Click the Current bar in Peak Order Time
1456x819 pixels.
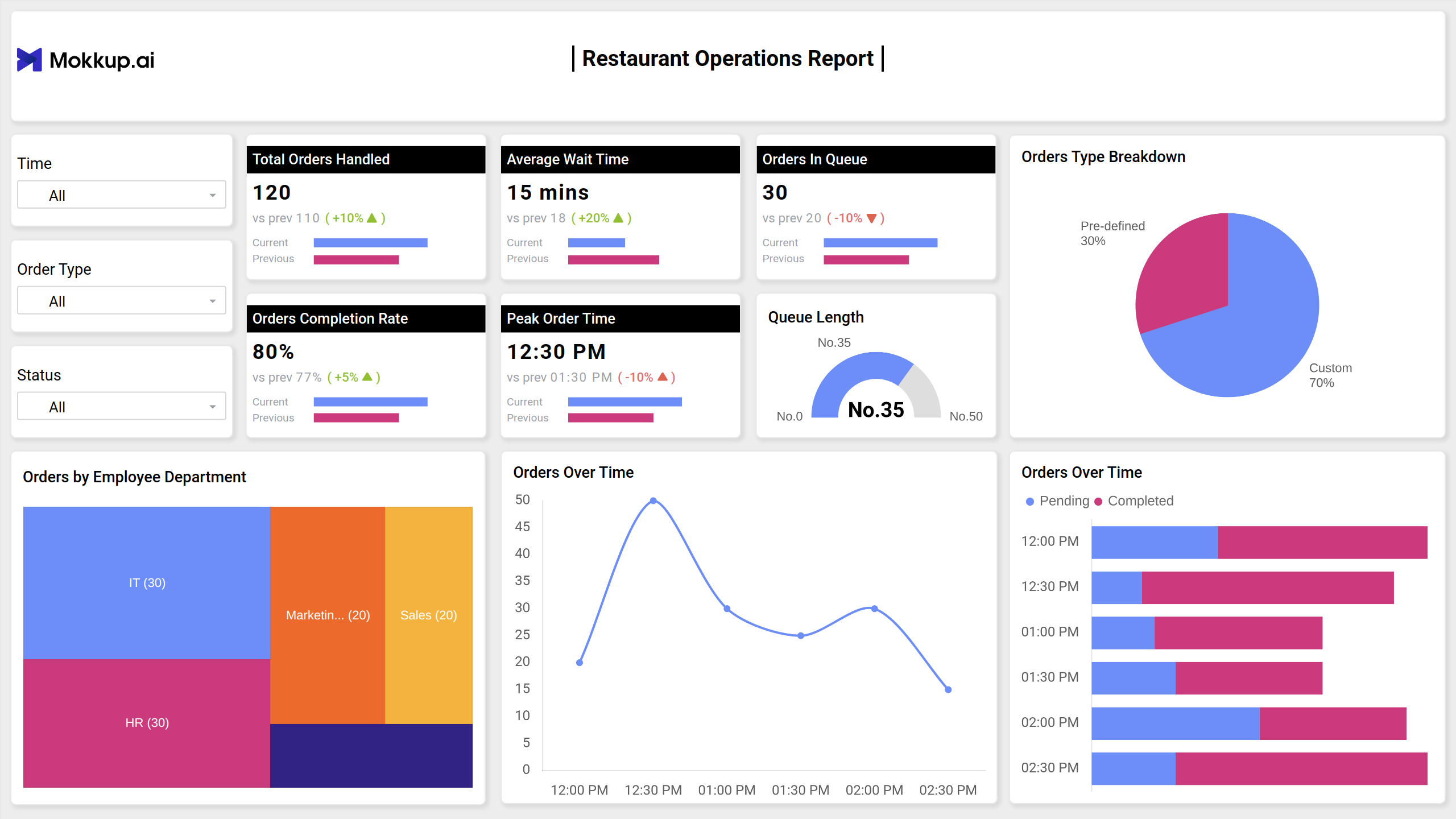pos(625,402)
